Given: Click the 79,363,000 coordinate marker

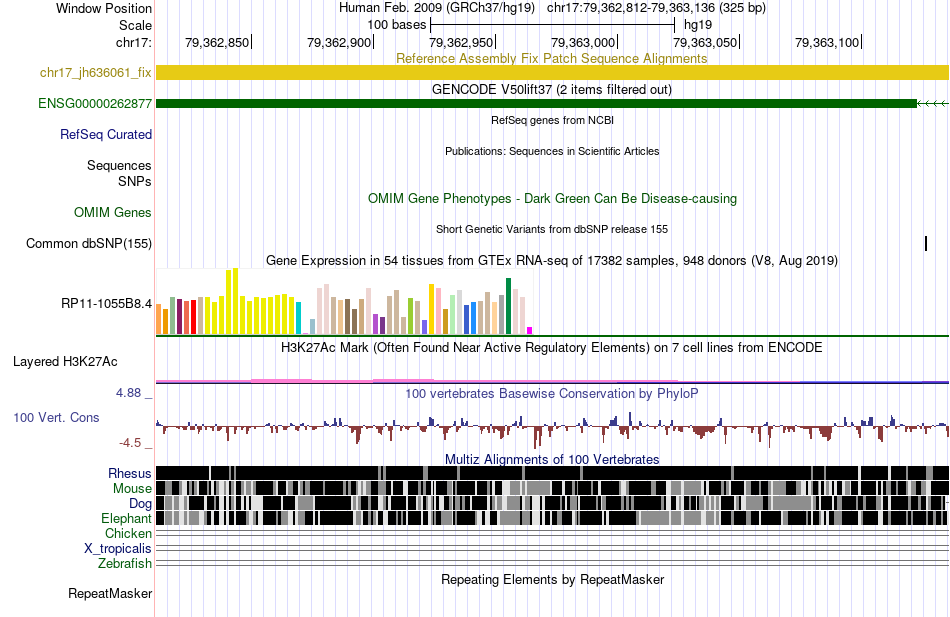Looking at the screenshot, I should click(x=583, y=42).
